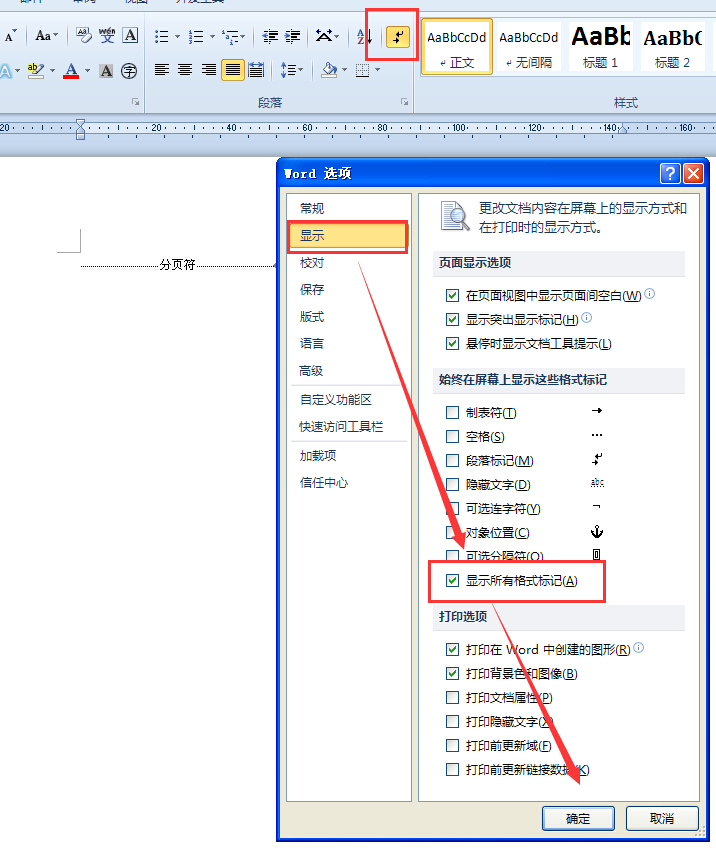716x849 pixels.
Task: Uncheck Show all formatting marks (显示所有格式标记)
Action: tap(452, 580)
